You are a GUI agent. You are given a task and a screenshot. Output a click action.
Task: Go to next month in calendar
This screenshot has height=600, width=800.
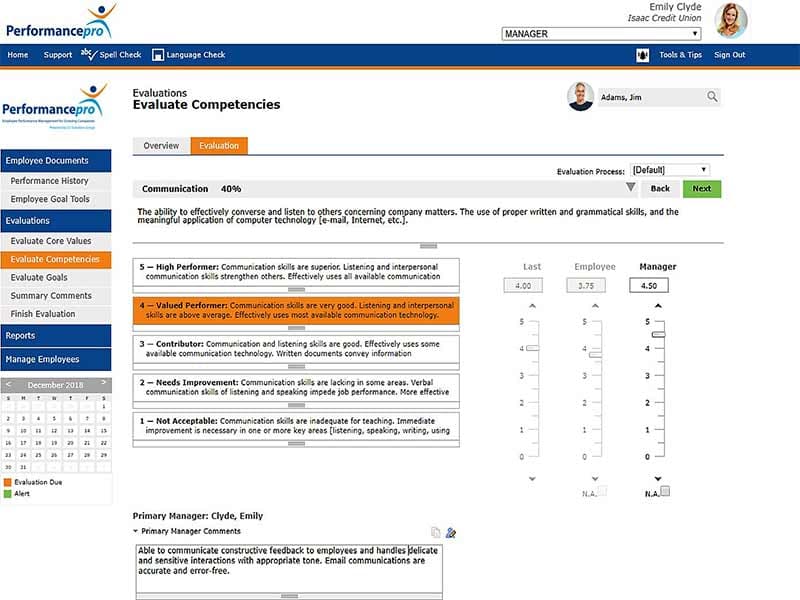pyautogui.click(x=104, y=383)
